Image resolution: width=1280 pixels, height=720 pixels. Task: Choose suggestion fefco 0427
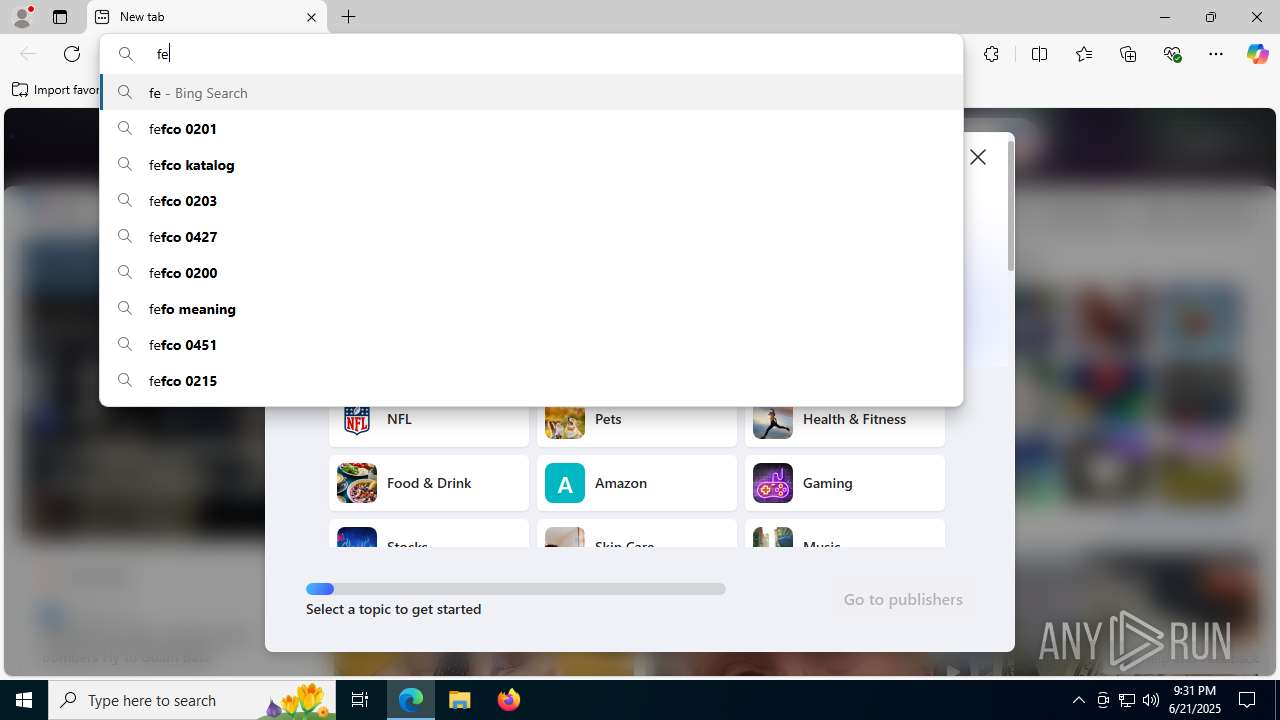click(x=531, y=236)
